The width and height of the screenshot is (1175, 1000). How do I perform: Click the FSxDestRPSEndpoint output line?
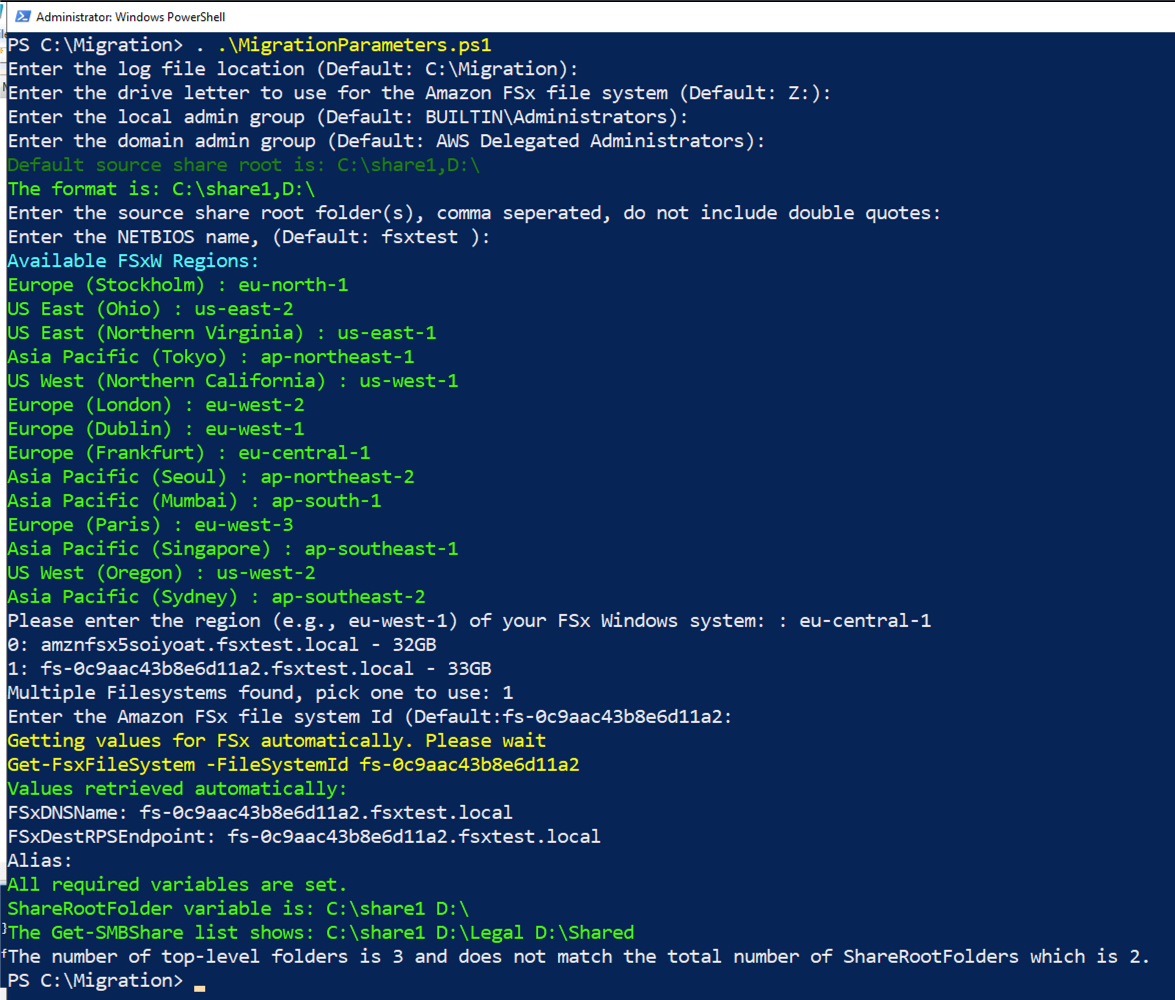coord(304,837)
